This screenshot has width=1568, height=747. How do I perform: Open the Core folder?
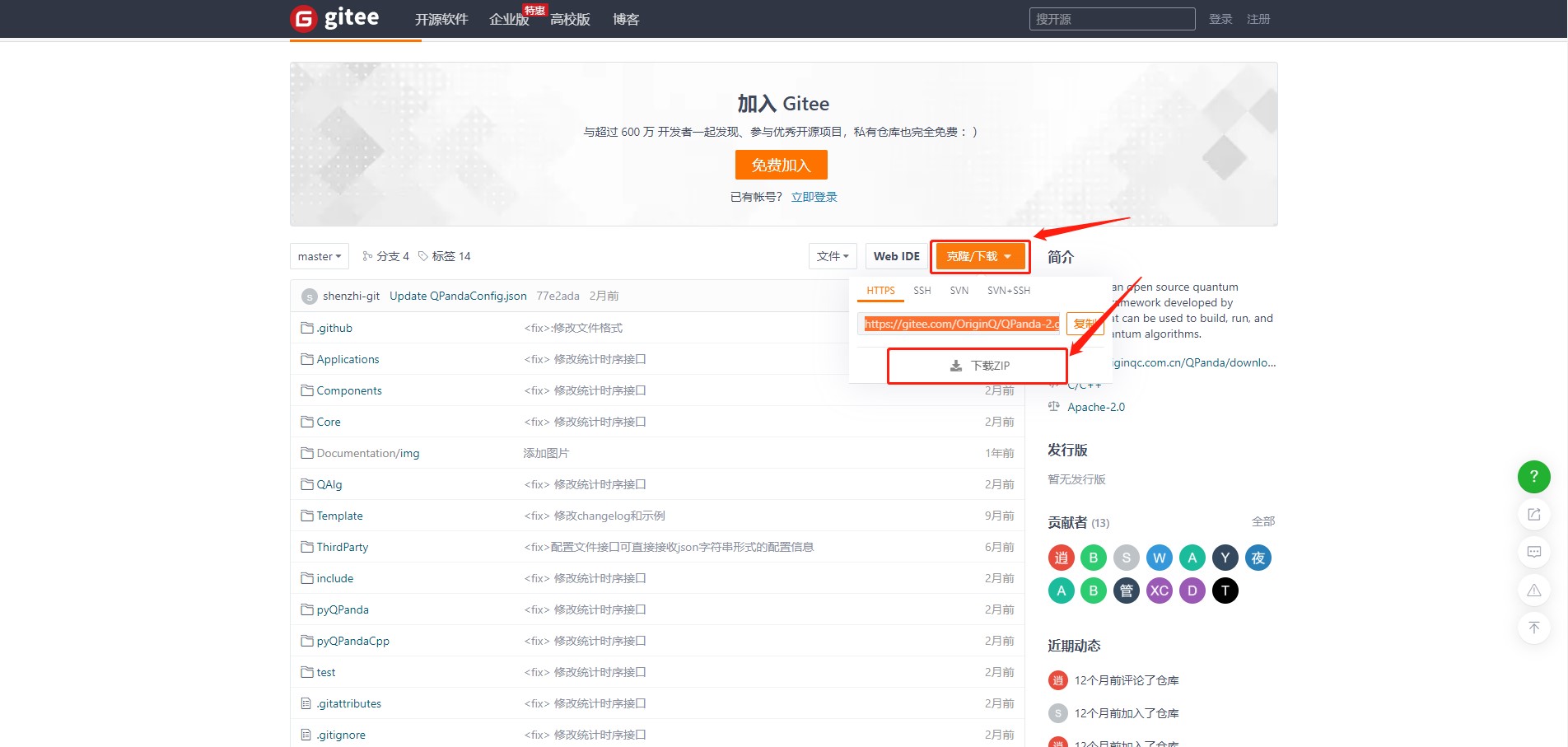[x=329, y=422]
